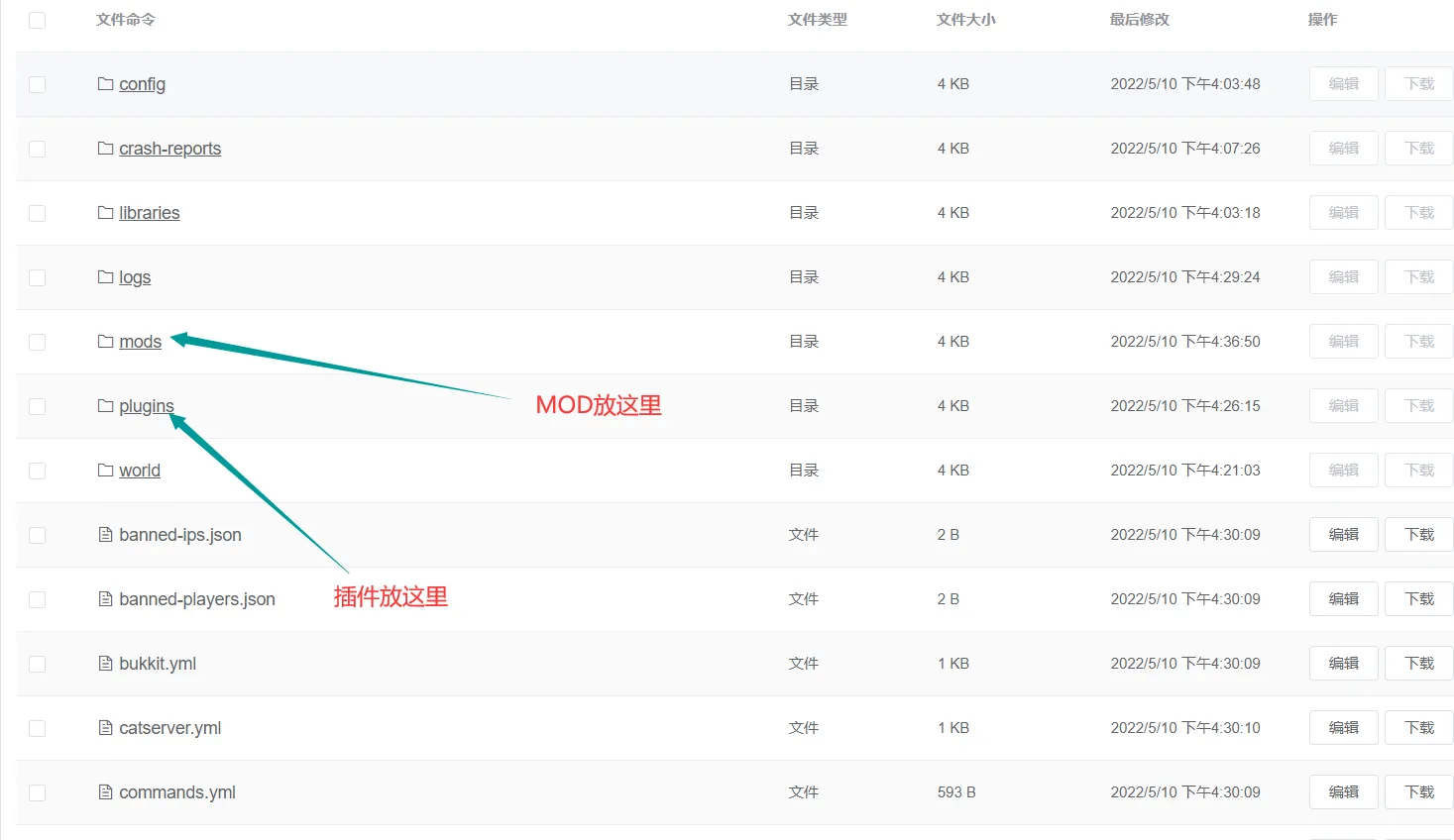Click the folder icon beside config
Viewport: 1454px width, 840px height.
click(x=105, y=84)
